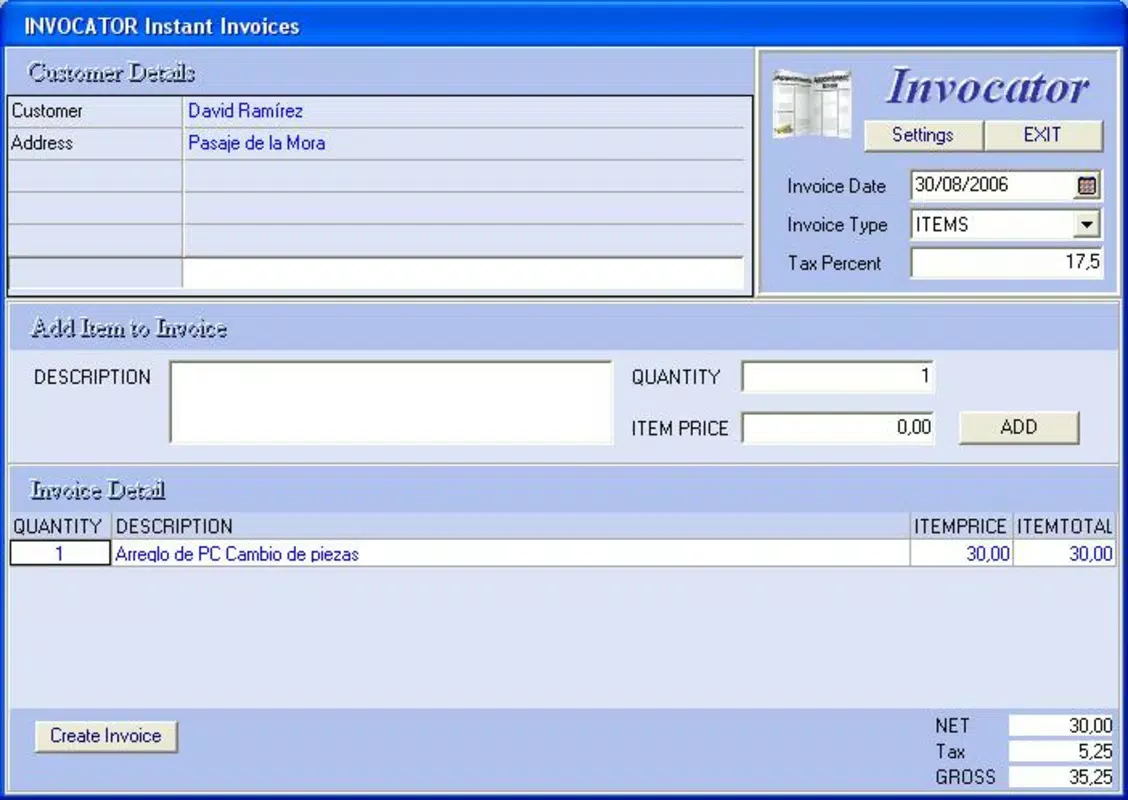Screen dimensions: 1128x800
Task: Open the Settings button
Action: [x=923, y=135]
